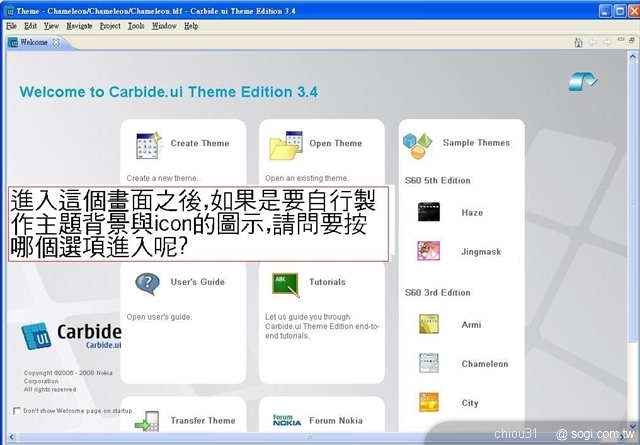
Task: Click the Armi theme name
Action: [471, 325]
